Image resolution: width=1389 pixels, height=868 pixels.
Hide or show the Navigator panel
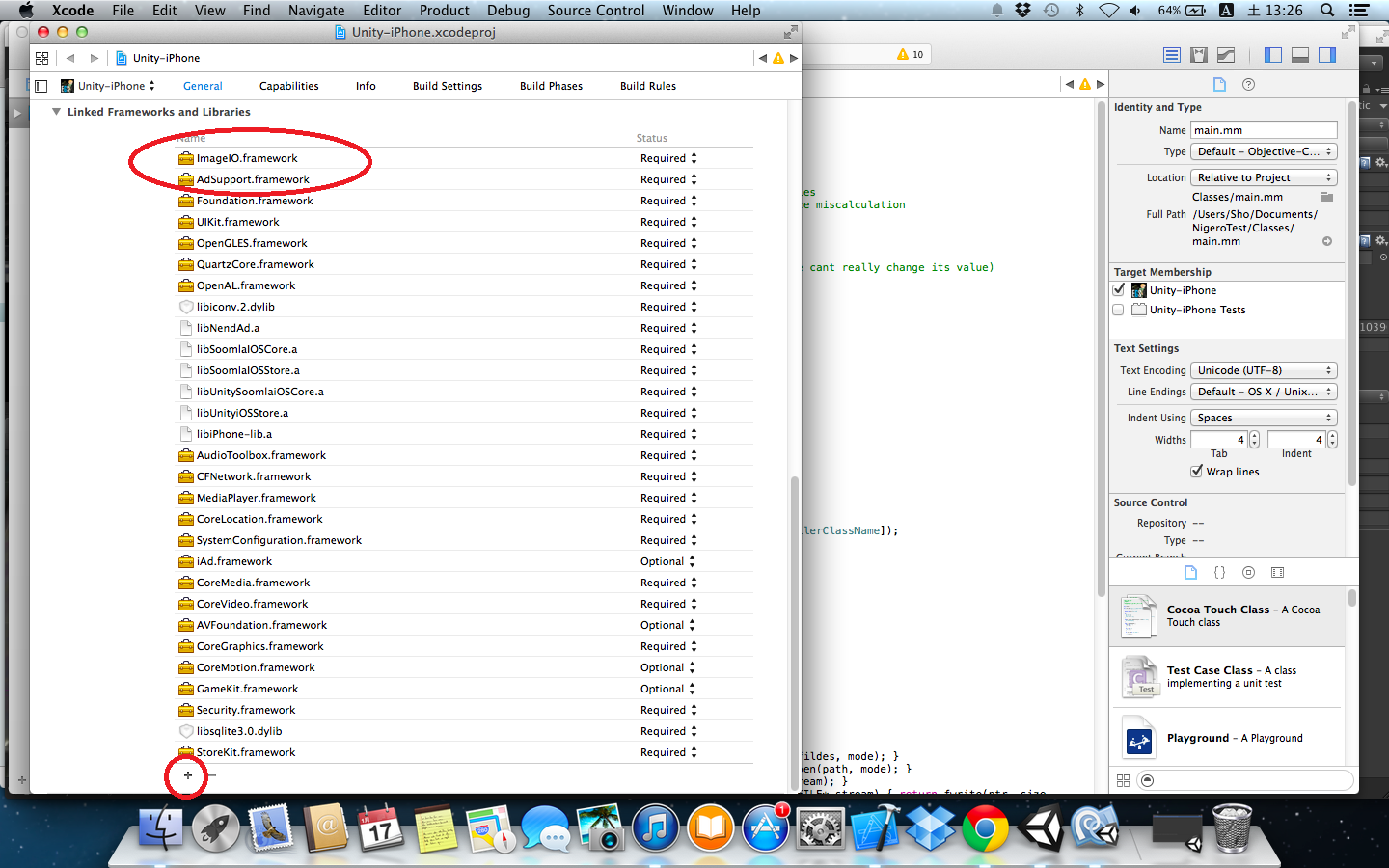click(x=1273, y=55)
